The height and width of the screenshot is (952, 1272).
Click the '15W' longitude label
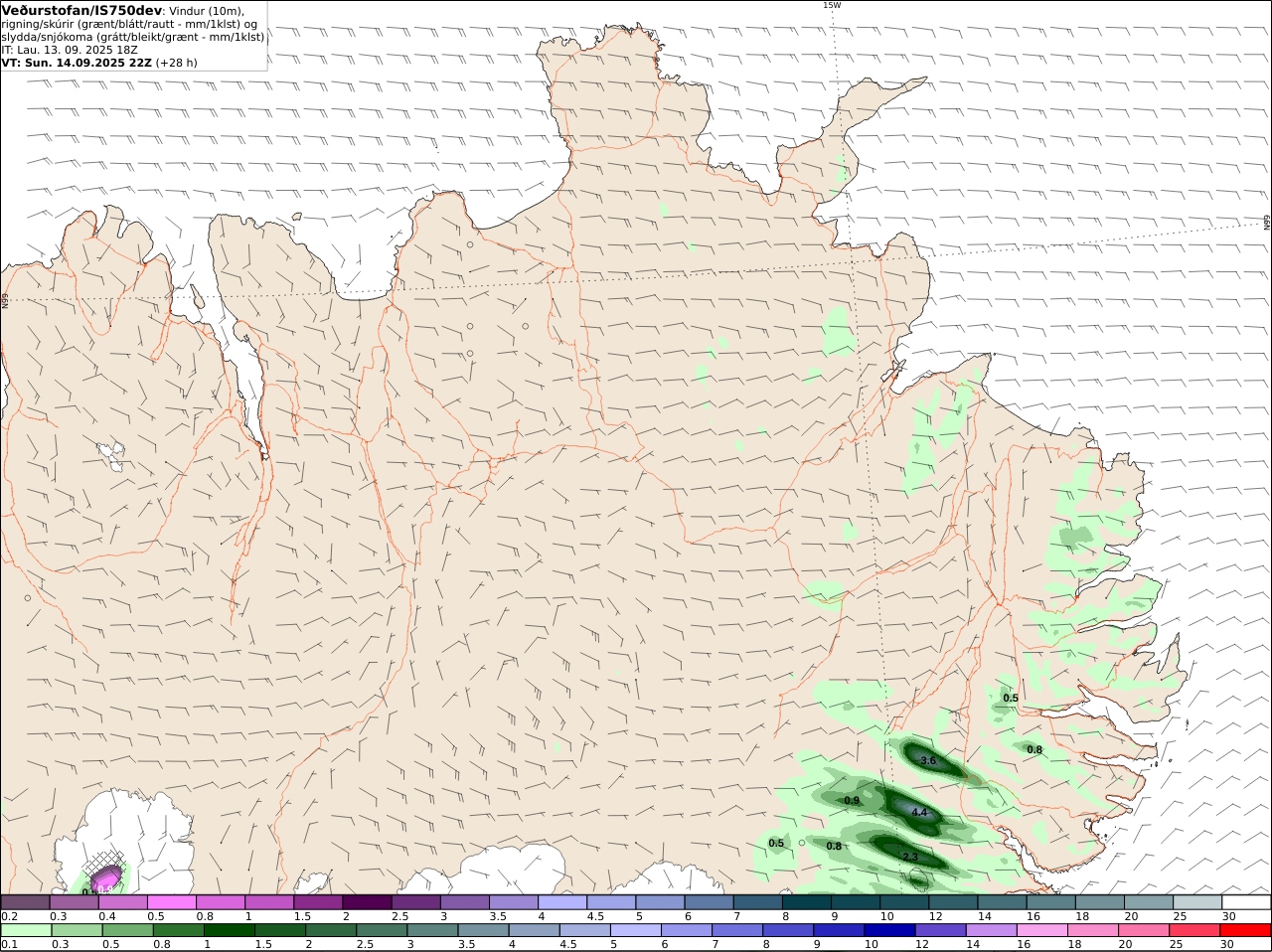(831, 5)
